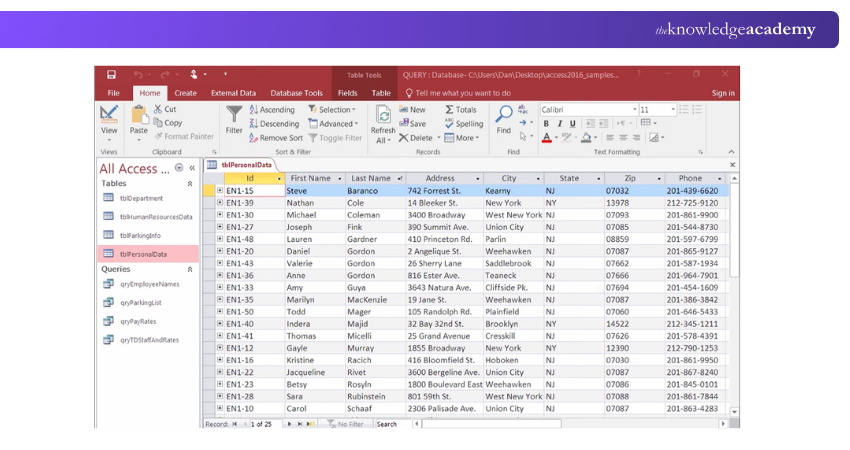This screenshot has width=850, height=450.
Task: Close the tblPersonalData document tab
Action: (x=732, y=164)
